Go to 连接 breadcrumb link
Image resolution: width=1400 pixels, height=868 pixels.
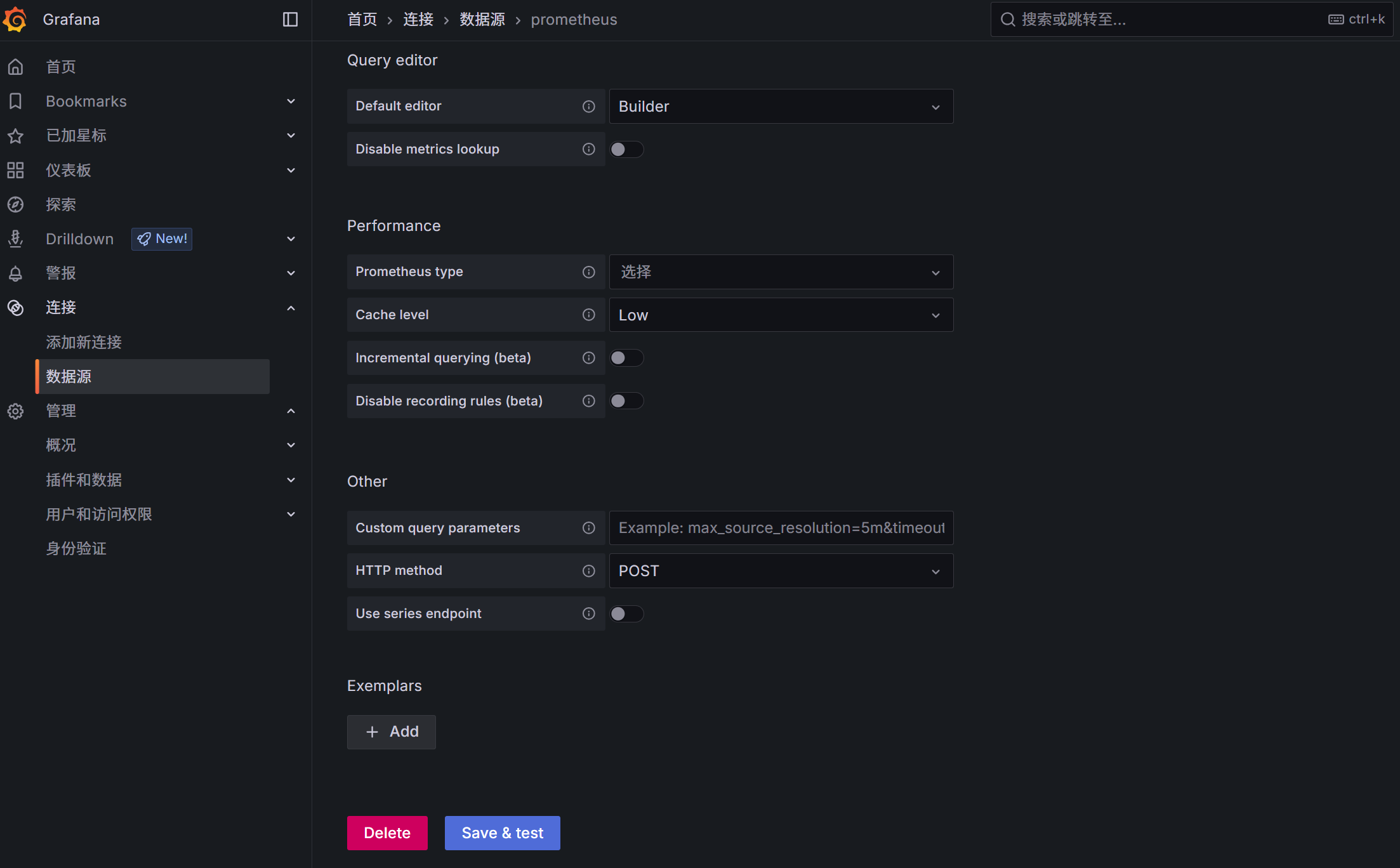pos(418,20)
